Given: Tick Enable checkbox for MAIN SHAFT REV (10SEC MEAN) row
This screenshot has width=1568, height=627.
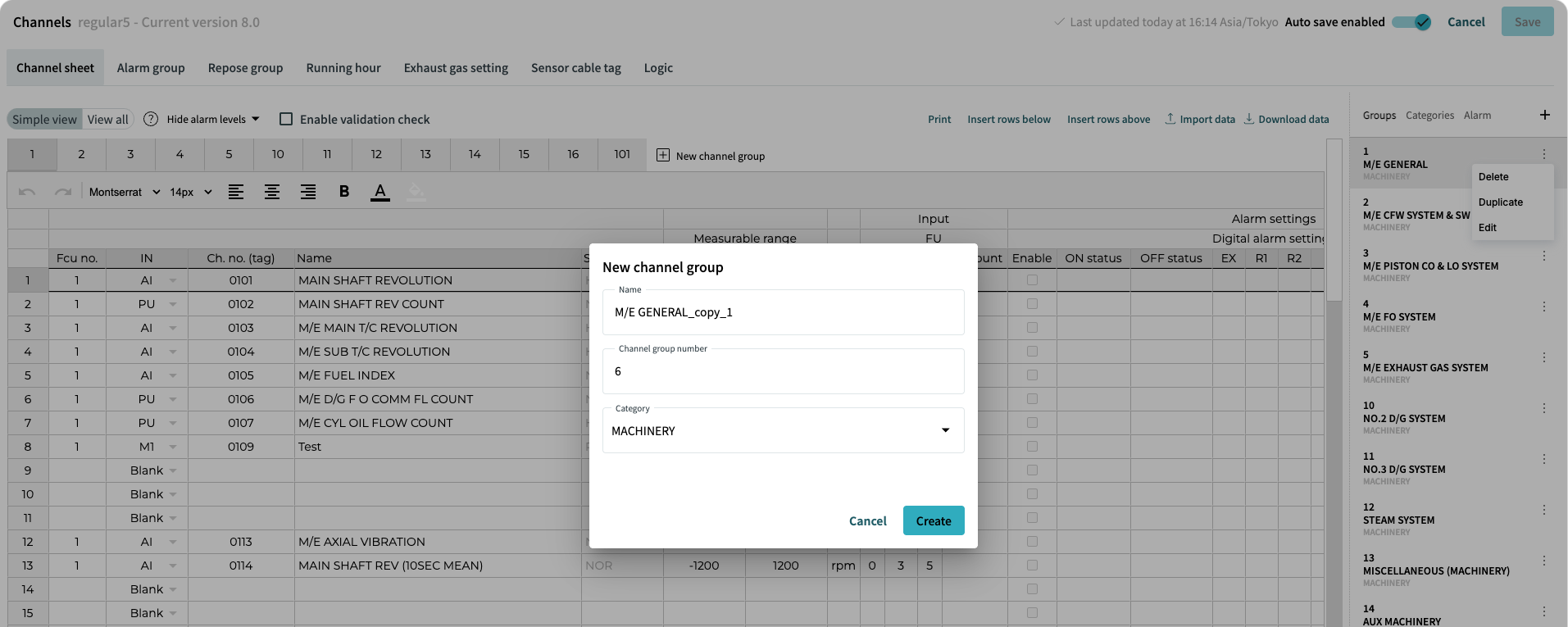Looking at the screenshot, I should pos(1032,566).
